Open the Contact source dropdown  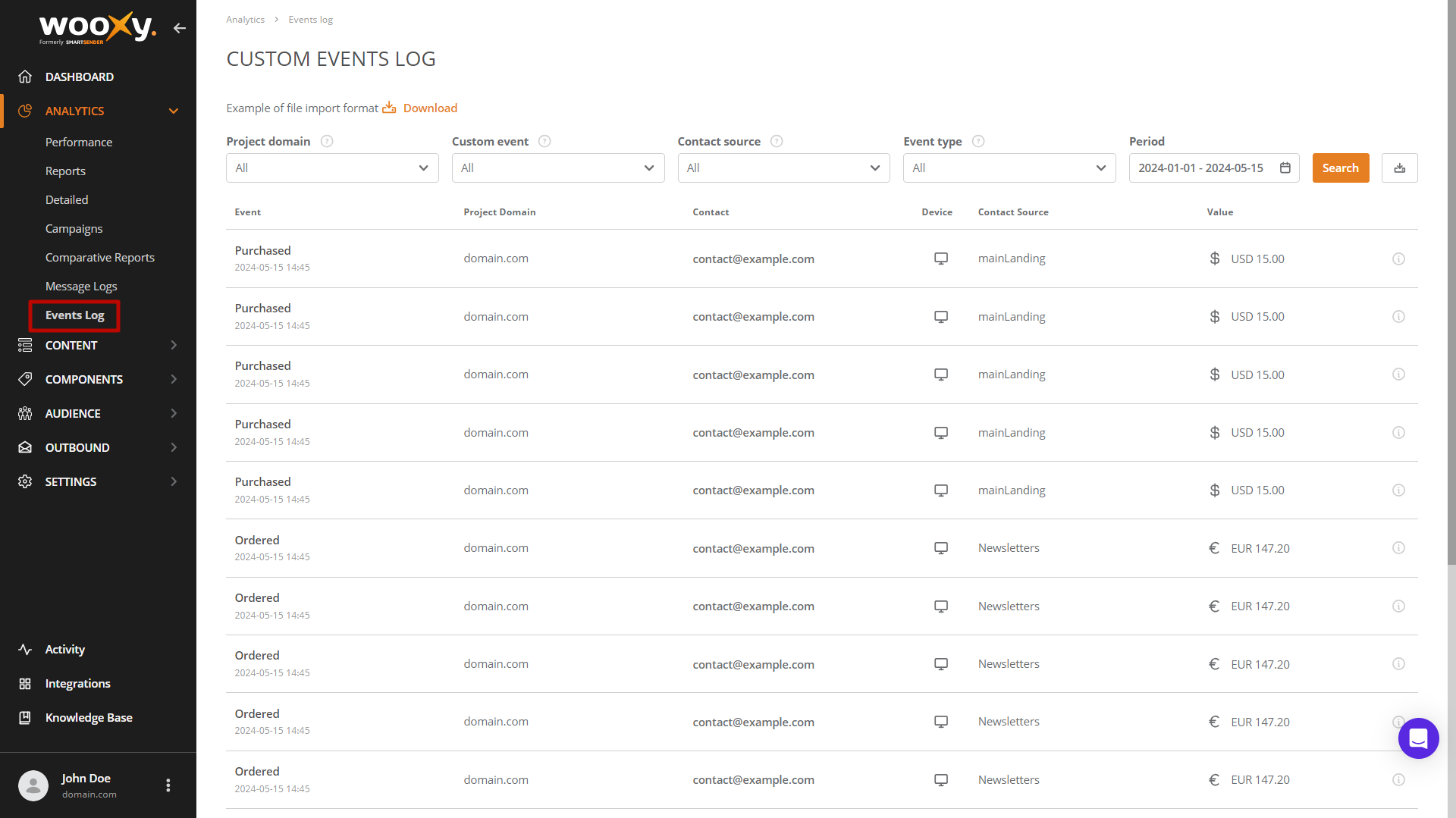783,168
